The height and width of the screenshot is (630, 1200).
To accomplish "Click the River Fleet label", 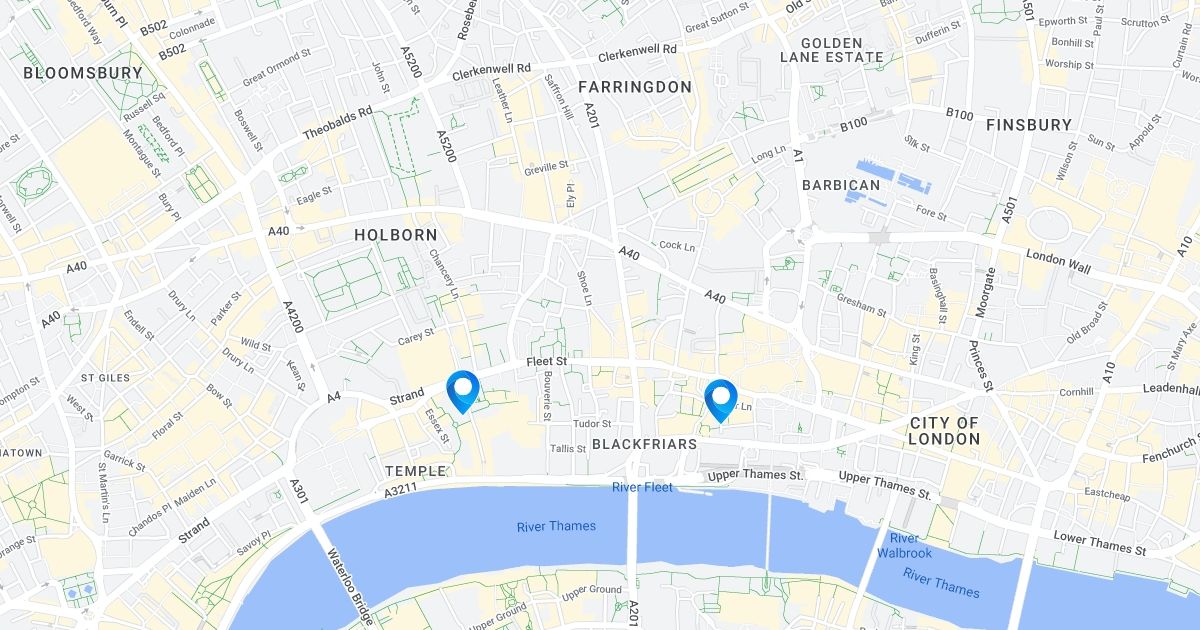I will coord(643,487).
